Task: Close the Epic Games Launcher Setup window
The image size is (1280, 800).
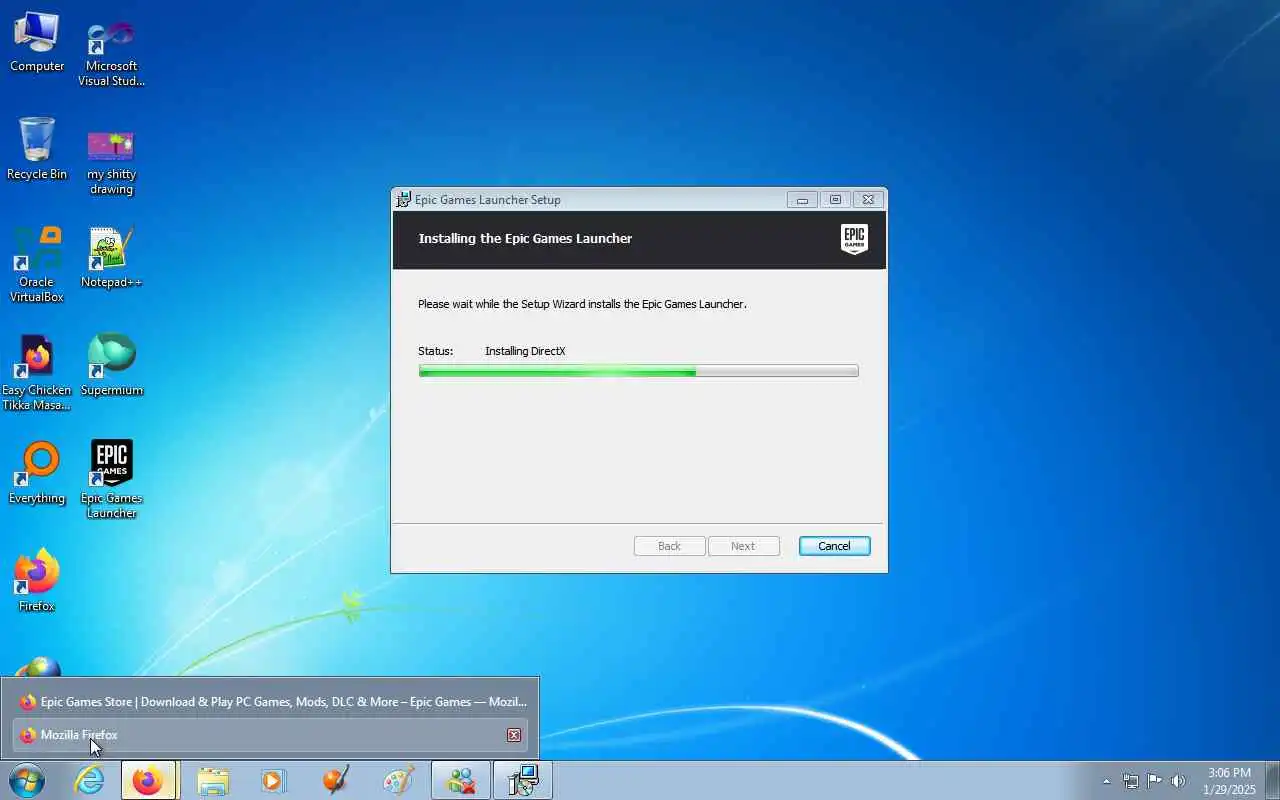Action: (x=868, y=199)
